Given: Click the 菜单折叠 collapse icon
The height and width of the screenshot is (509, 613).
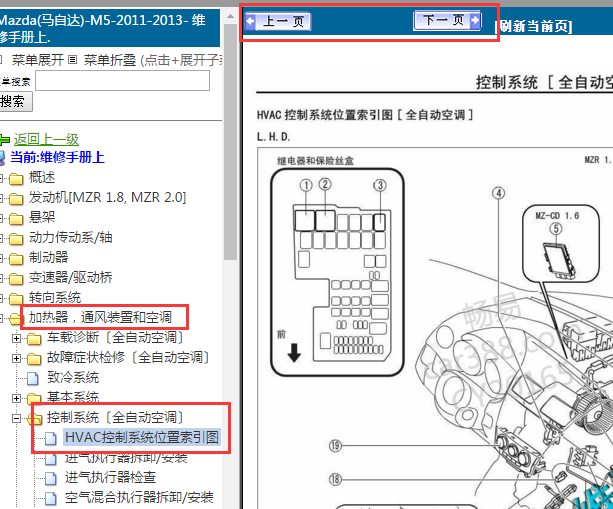Looking at the screenshot, I should [72, 60].
